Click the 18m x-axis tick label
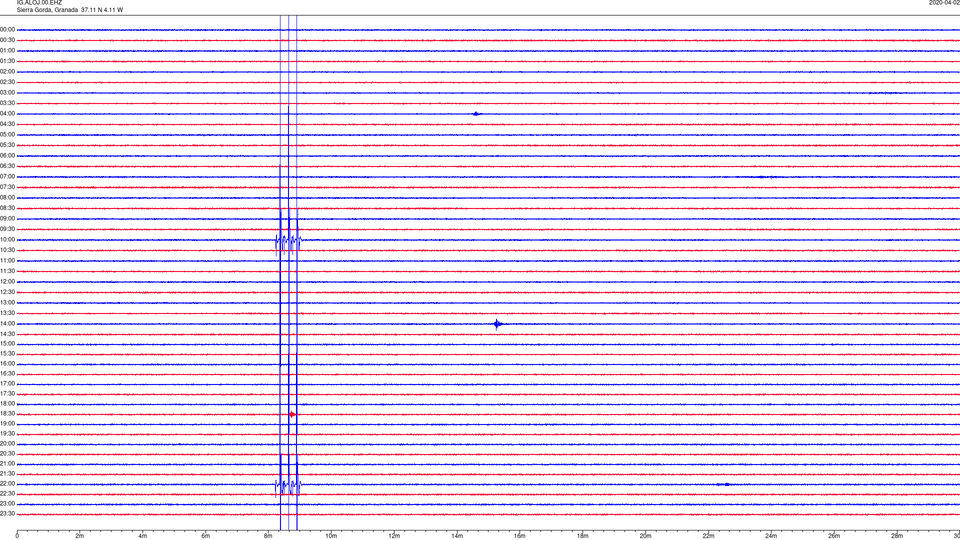960x540 pixels. tap(583, 536)
